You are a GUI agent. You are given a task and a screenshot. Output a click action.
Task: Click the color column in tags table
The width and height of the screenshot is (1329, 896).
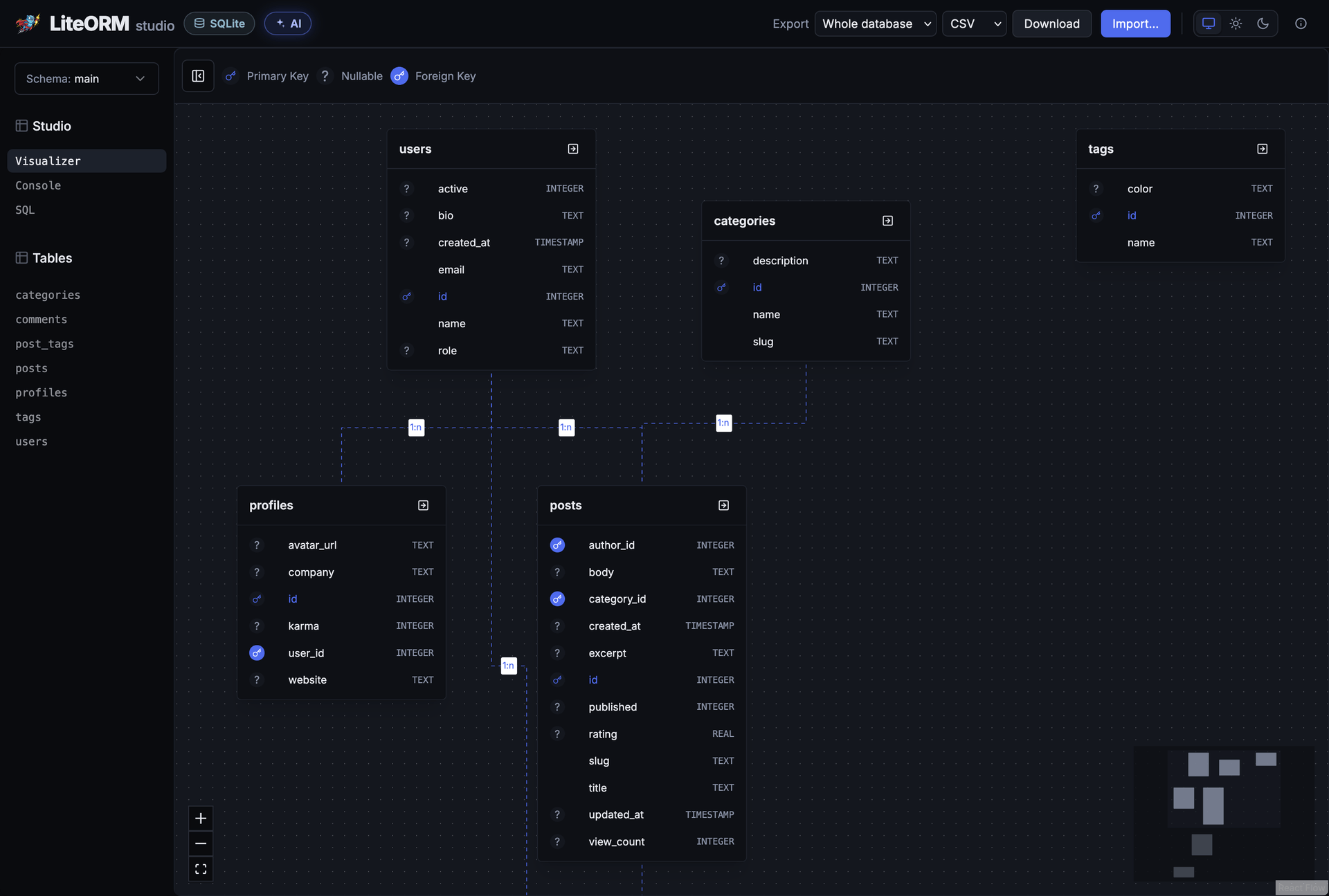pyautogui.click(x=1181, y=189)
